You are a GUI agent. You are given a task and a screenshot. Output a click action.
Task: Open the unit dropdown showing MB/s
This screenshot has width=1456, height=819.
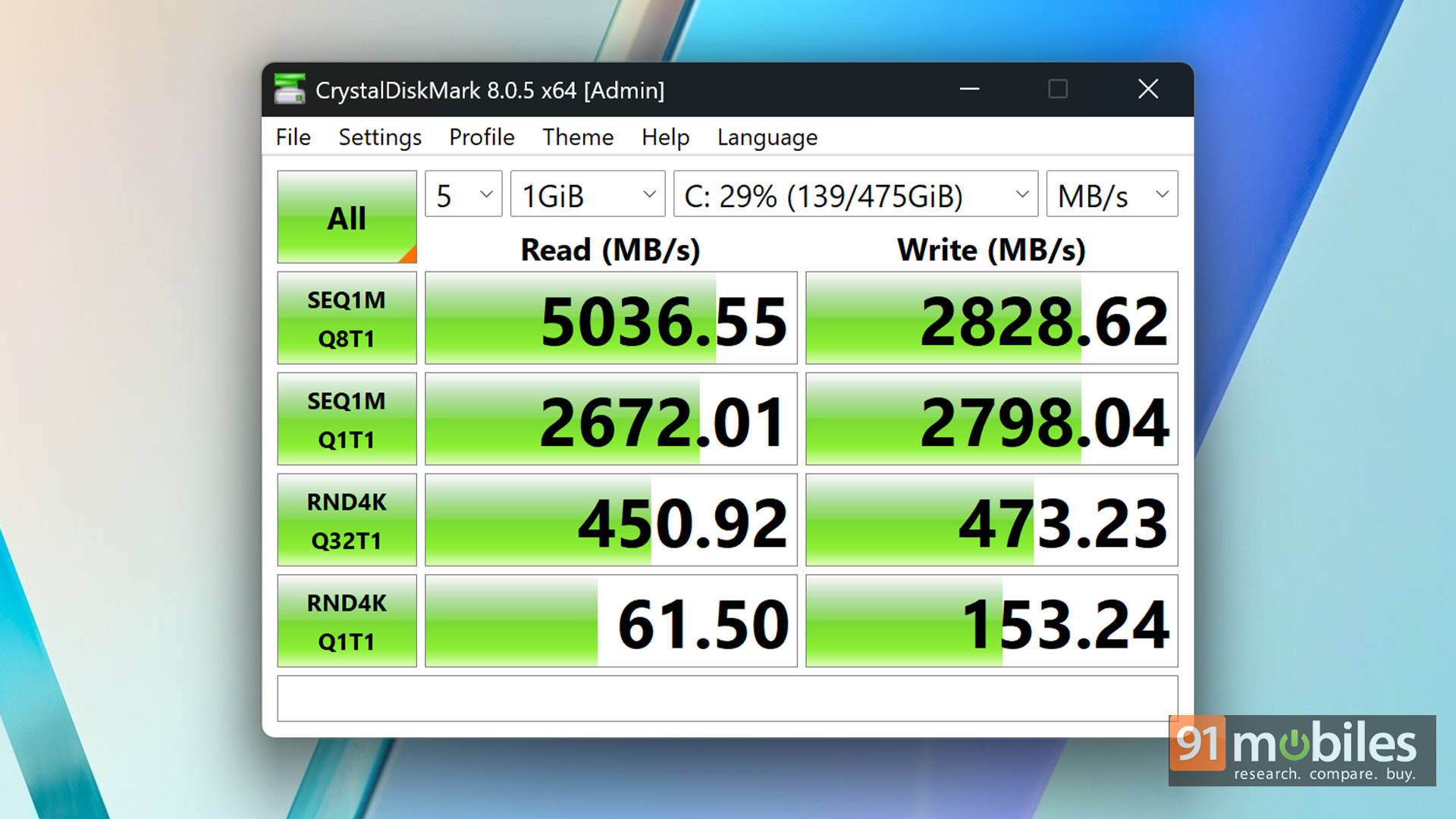[1112, 195]
